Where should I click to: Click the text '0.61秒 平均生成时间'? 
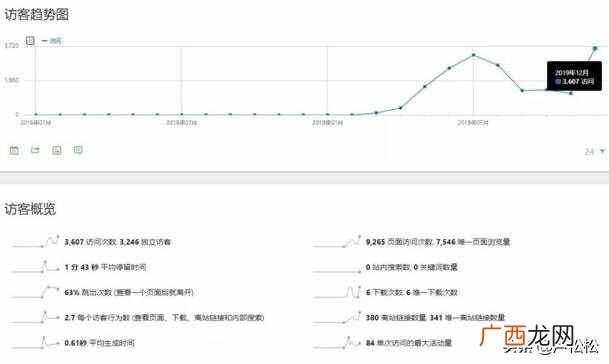tap(99, 343)
